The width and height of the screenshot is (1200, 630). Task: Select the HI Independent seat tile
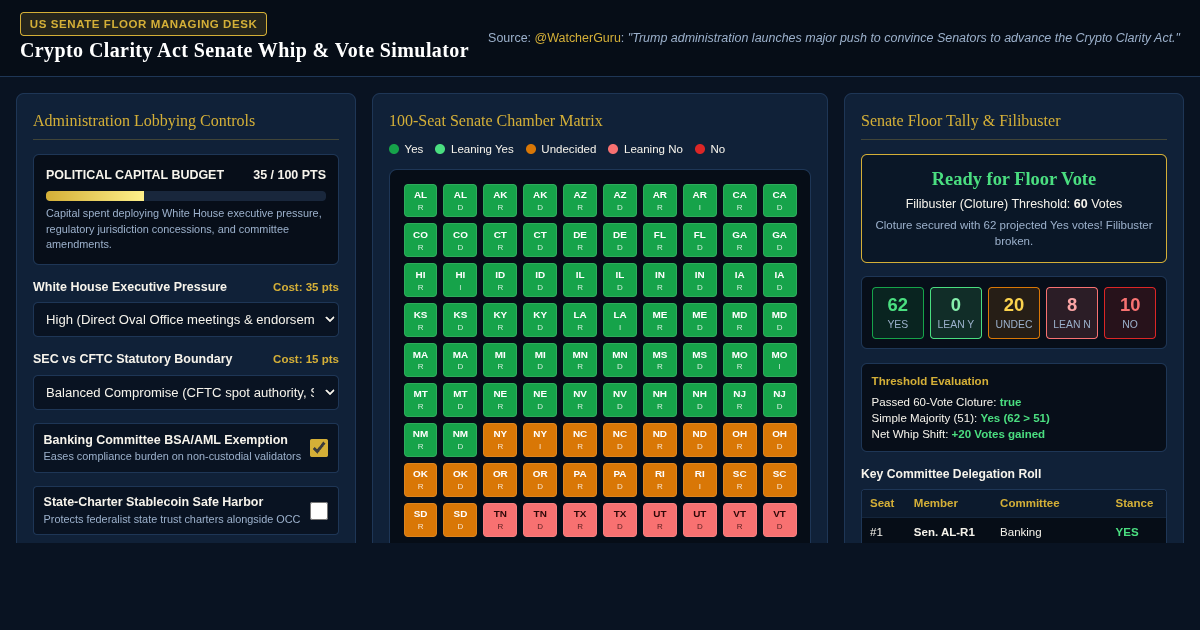[x=460, y=280]
